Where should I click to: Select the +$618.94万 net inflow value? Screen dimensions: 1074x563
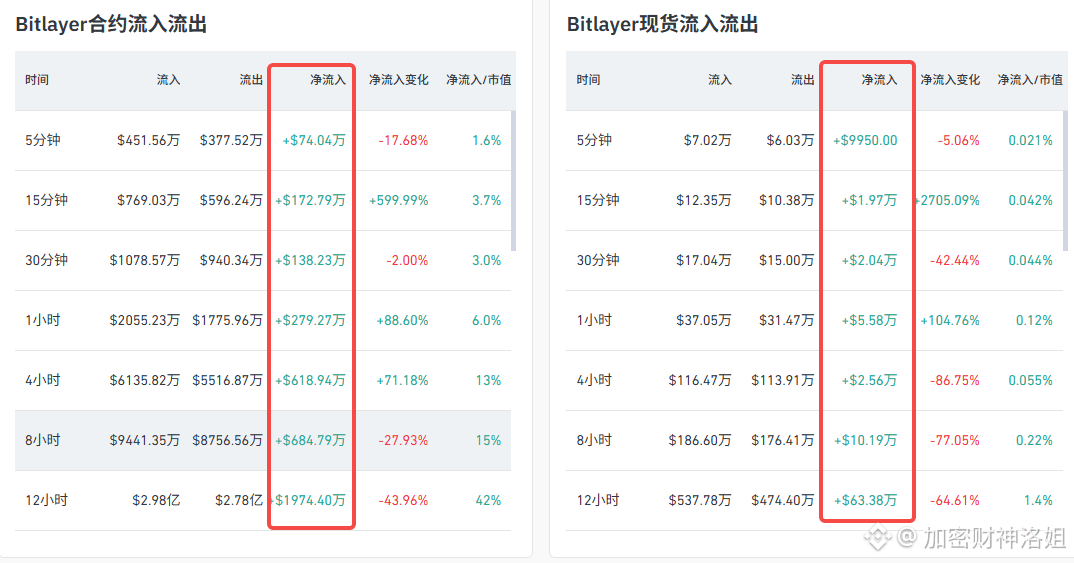(310, 380)
